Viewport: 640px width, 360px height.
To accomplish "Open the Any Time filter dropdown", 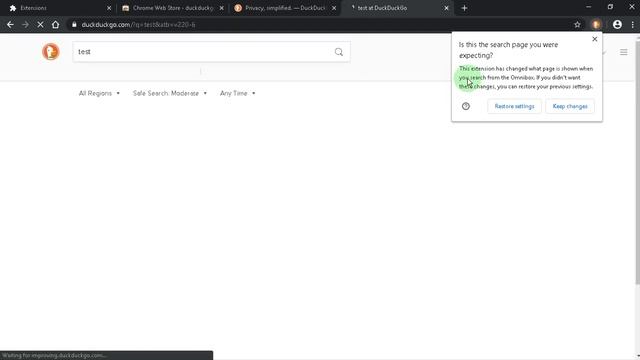I will [x=238, y=93].
